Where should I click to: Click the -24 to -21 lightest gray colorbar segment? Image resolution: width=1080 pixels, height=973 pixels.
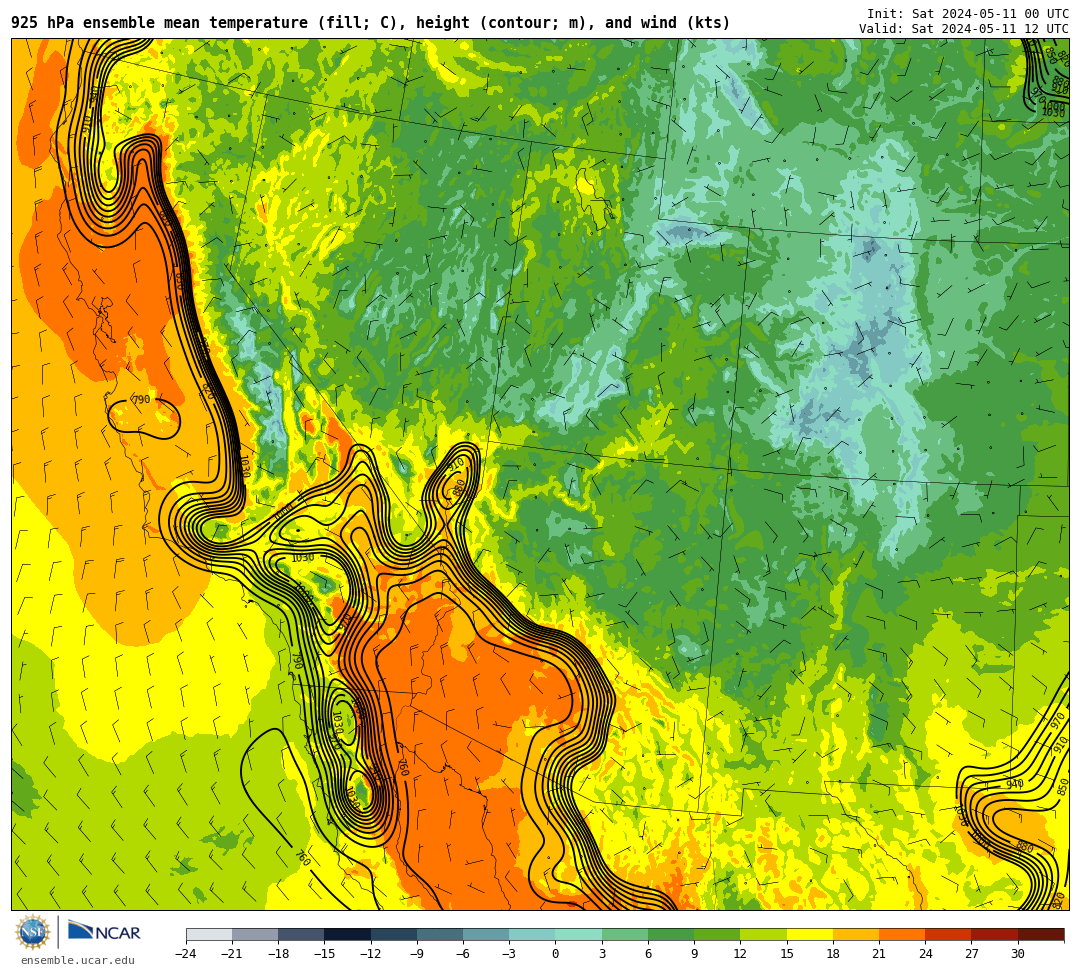pos(209,934)
